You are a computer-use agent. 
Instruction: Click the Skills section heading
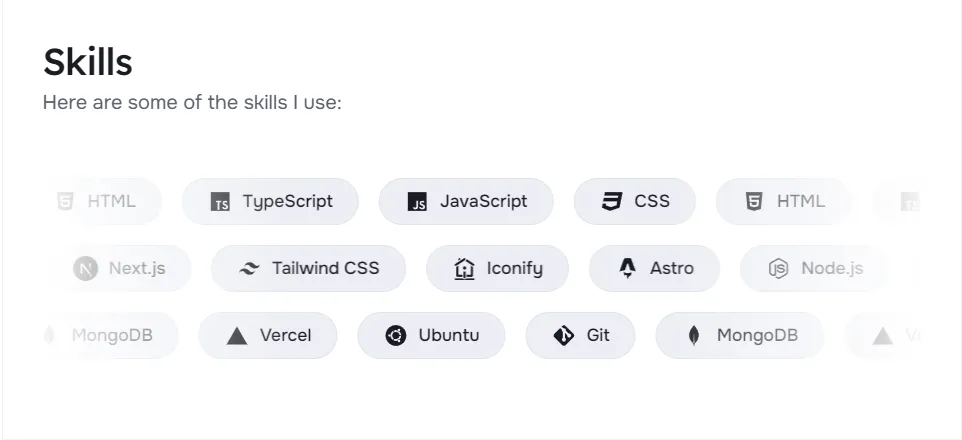point(88,63)
